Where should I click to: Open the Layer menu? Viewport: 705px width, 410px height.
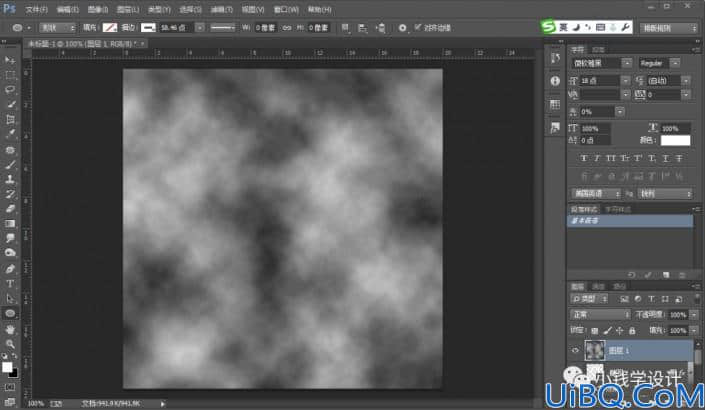[x=128, y=9]
